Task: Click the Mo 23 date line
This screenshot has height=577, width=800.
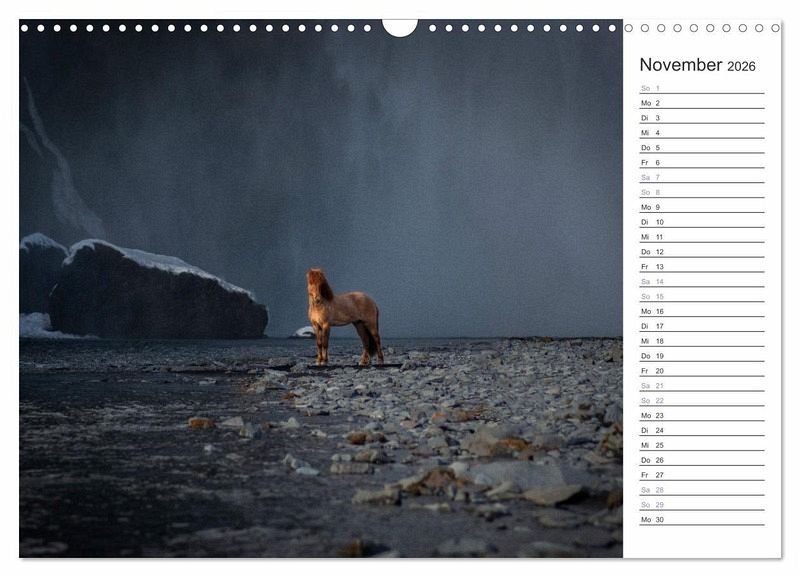Action: (x=701, y=415)
